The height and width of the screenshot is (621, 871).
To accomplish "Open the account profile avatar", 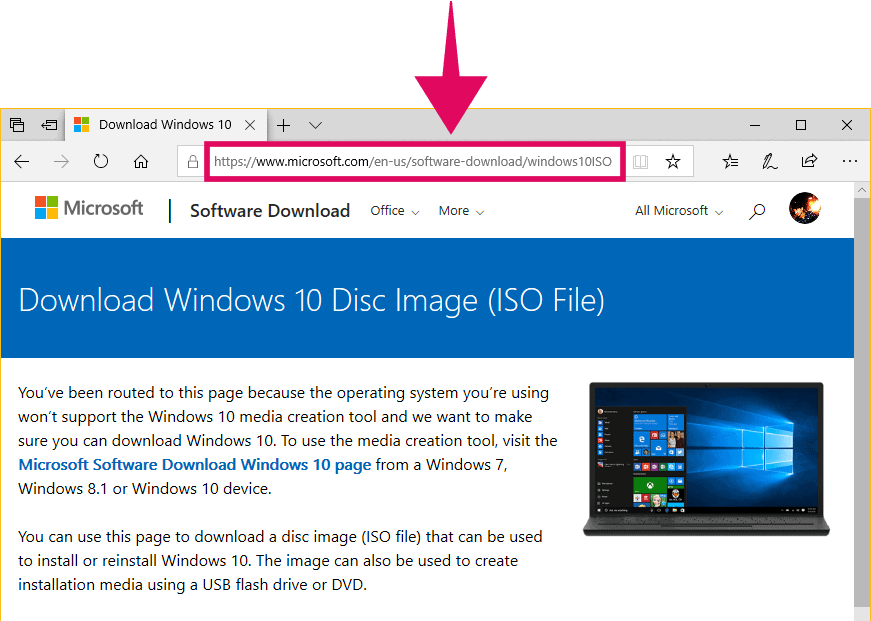I will click(805, 208).
